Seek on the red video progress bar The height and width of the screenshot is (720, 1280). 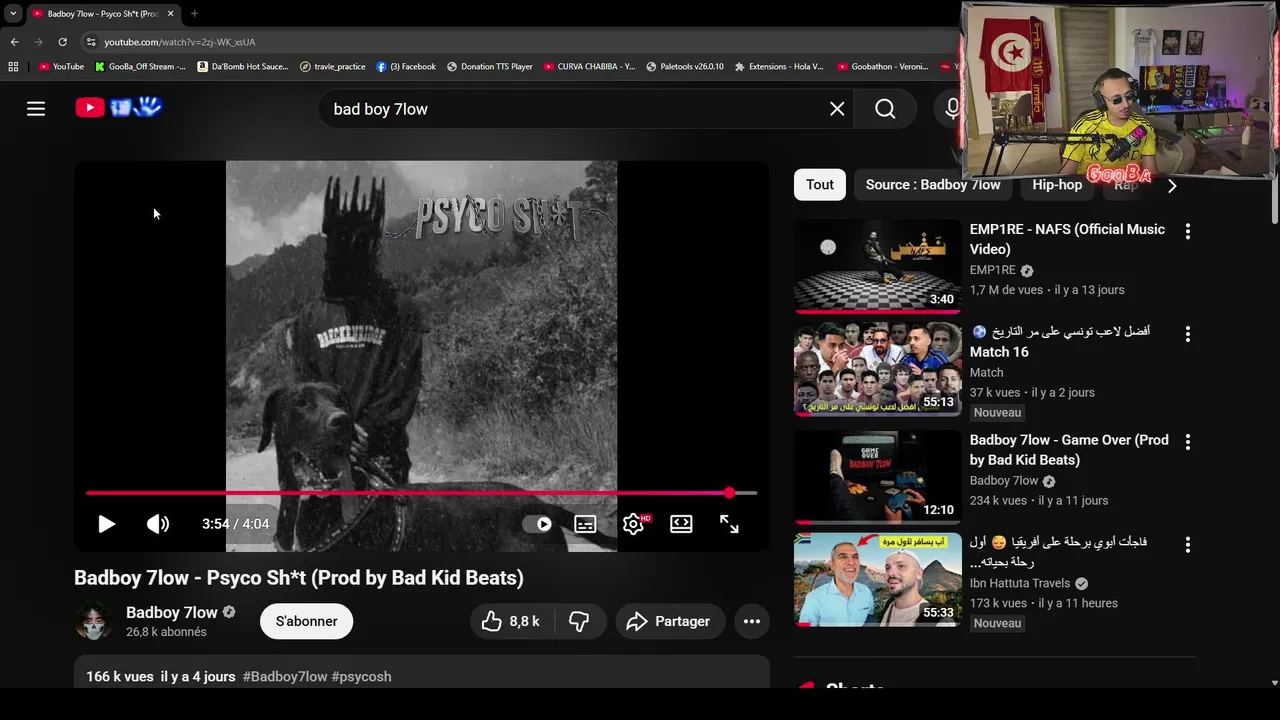coord(421,493)
